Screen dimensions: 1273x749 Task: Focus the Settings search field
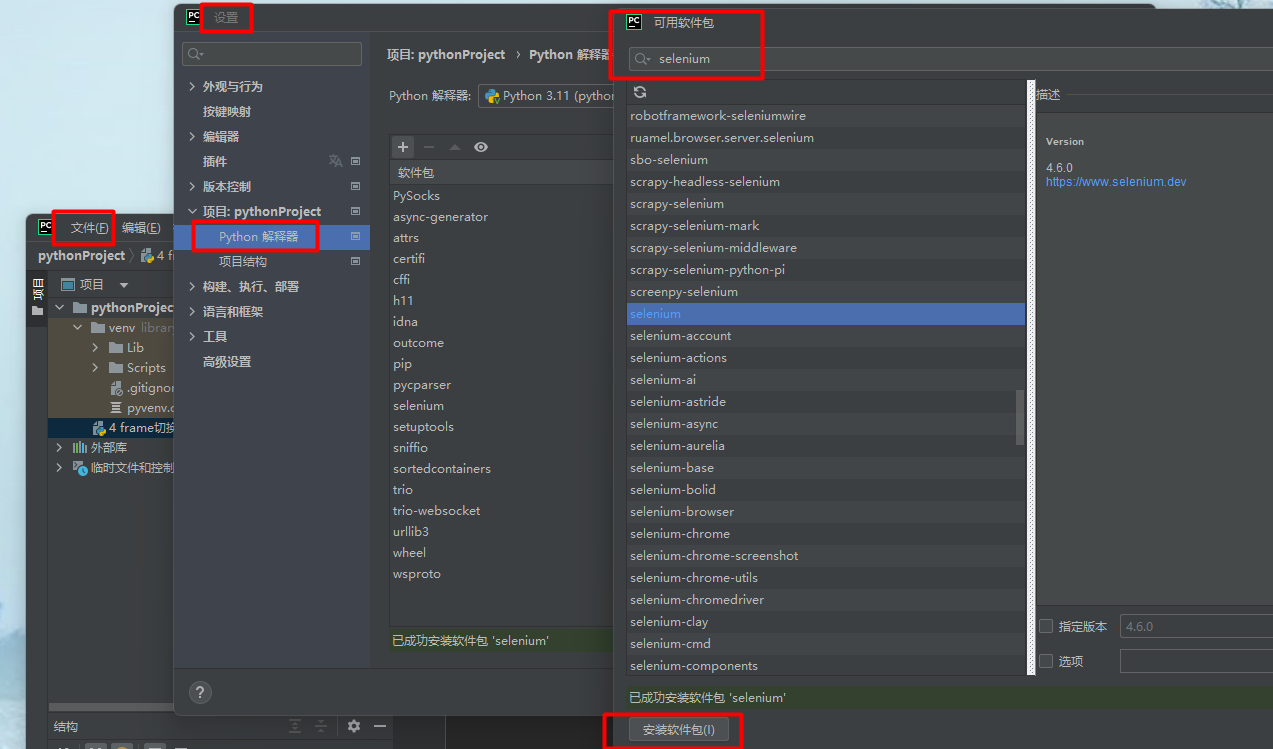coord(272,54)
